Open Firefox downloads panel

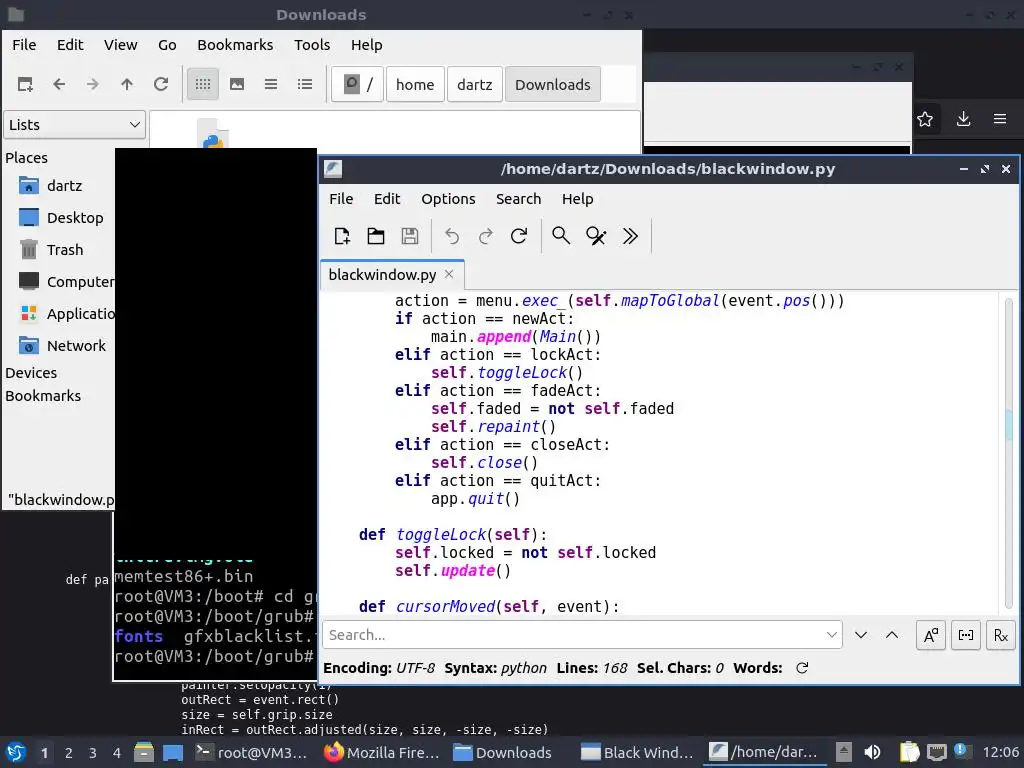pos(963,120)
